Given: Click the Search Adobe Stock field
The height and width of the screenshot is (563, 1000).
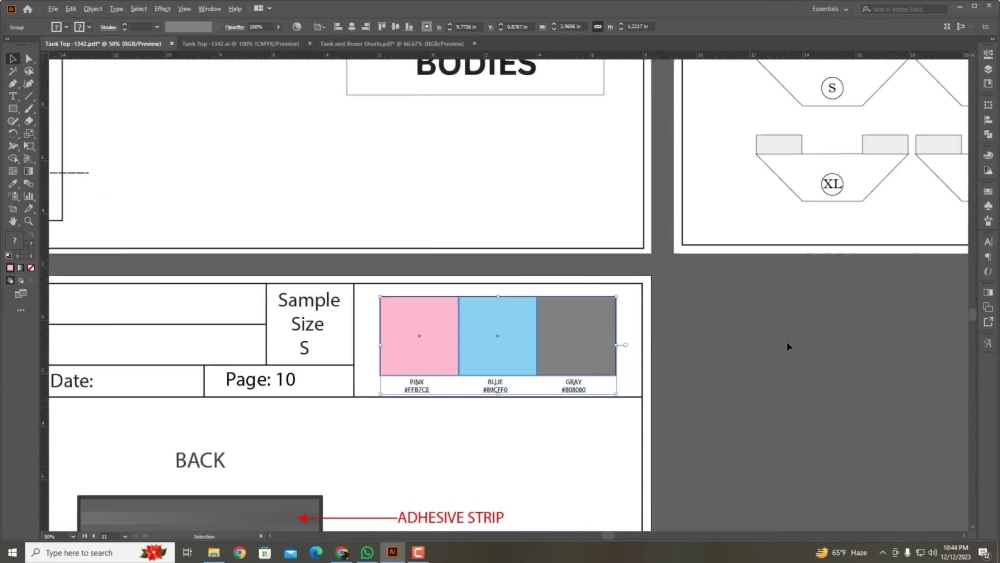Looking at the screenshot, I should pyautogui.click(x=904, y=9).
